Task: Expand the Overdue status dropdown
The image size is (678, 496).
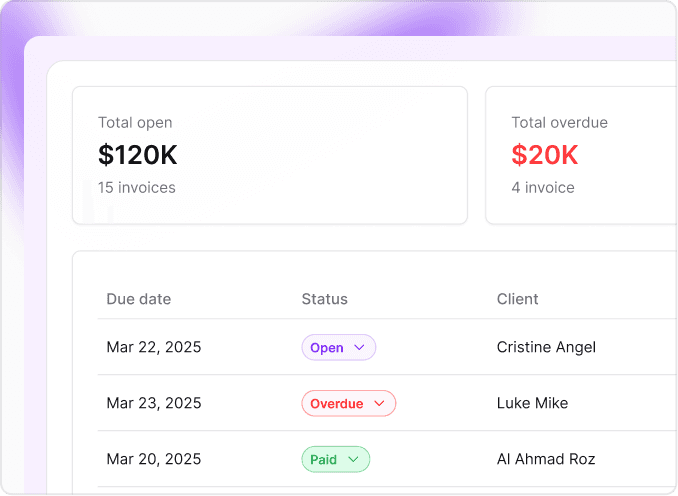Action: [348, 404]
